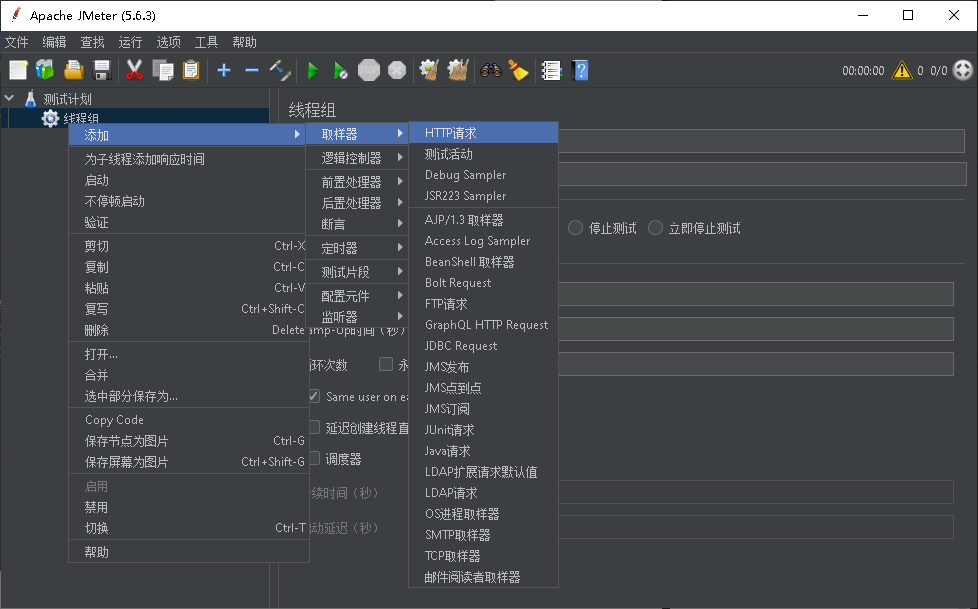This screenshot has height=609, width=978.
Task: Expand the 测试片段 submenu
Action: pos(357,272)
